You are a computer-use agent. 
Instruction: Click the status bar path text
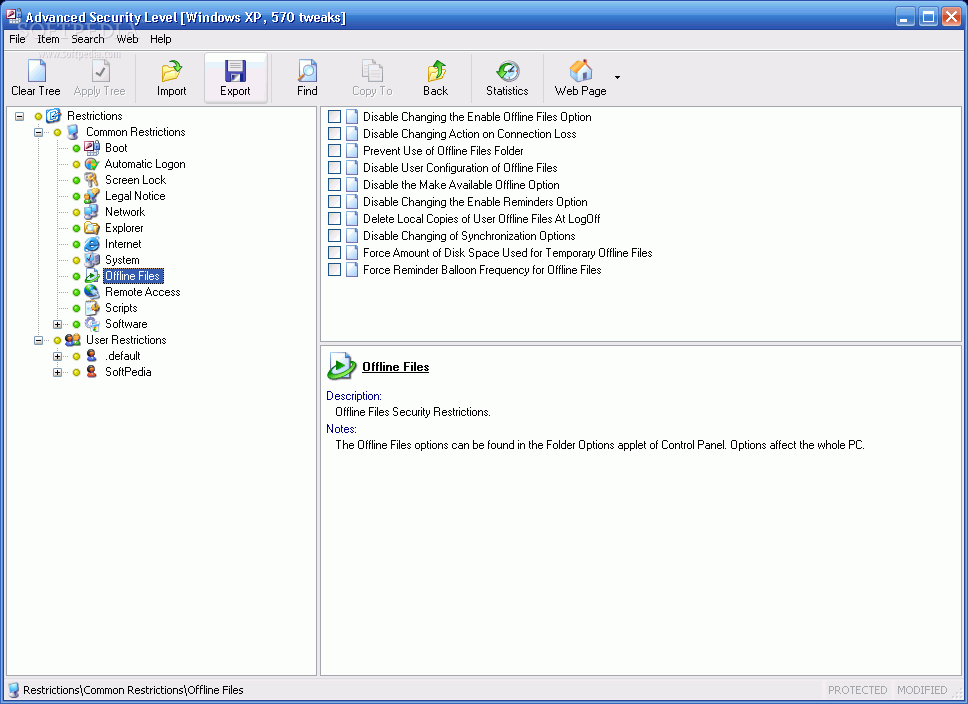(133, 690)
